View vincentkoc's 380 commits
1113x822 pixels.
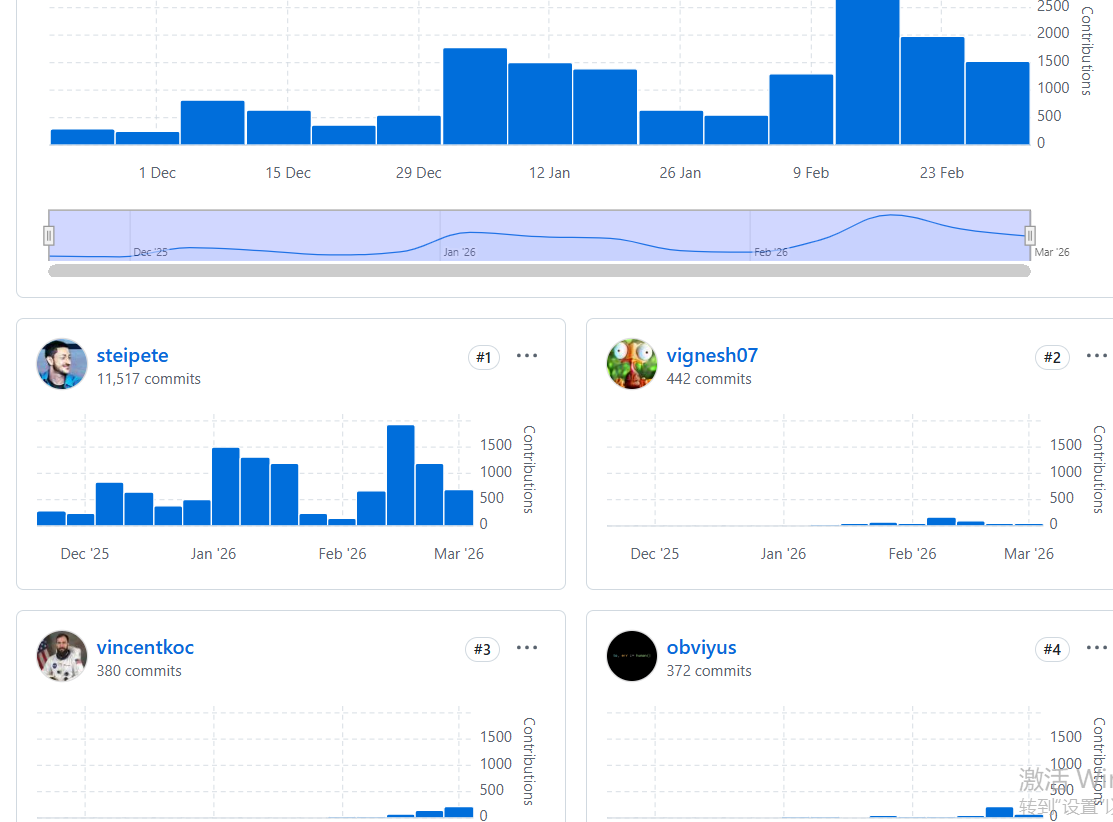pos(139,671)
